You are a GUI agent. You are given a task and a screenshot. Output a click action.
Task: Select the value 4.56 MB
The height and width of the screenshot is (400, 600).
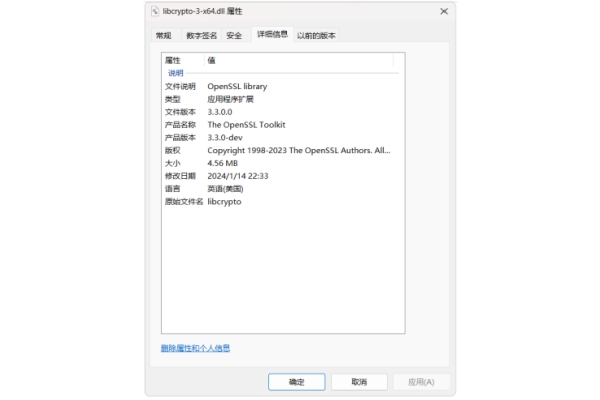(x=223, y=163)
